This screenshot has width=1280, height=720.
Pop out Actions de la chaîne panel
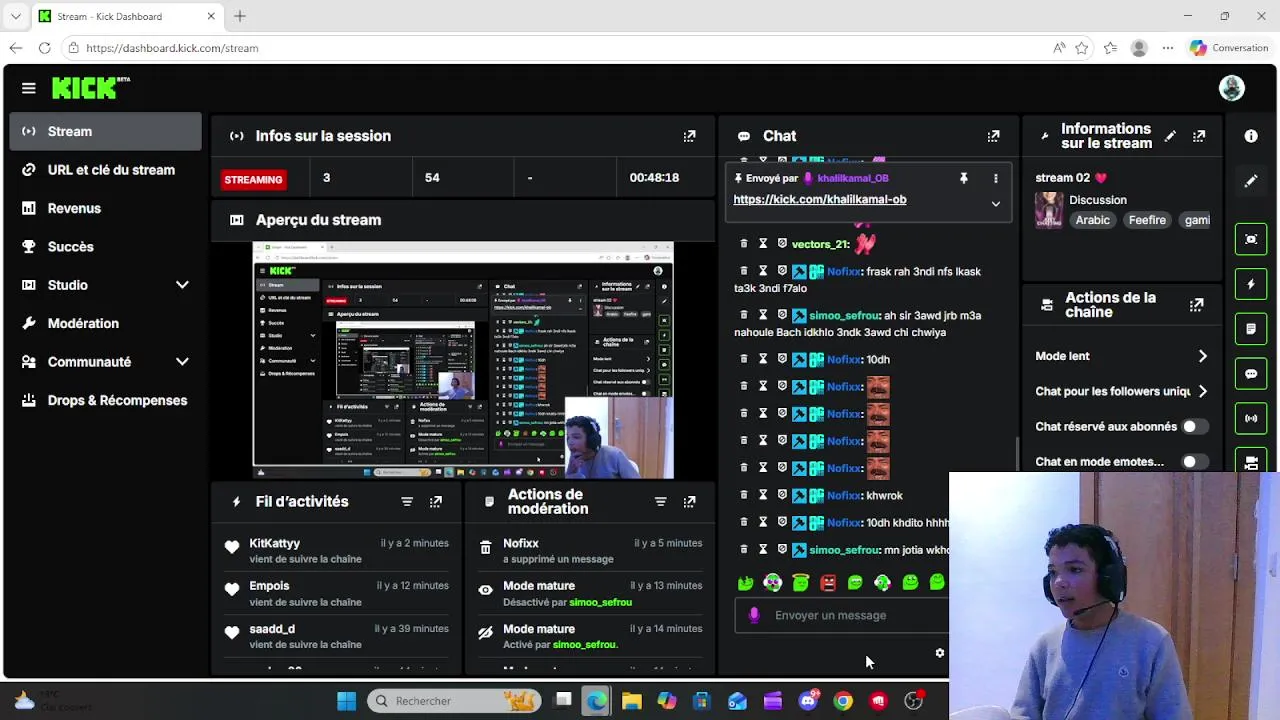click(x=1196, y=305)
